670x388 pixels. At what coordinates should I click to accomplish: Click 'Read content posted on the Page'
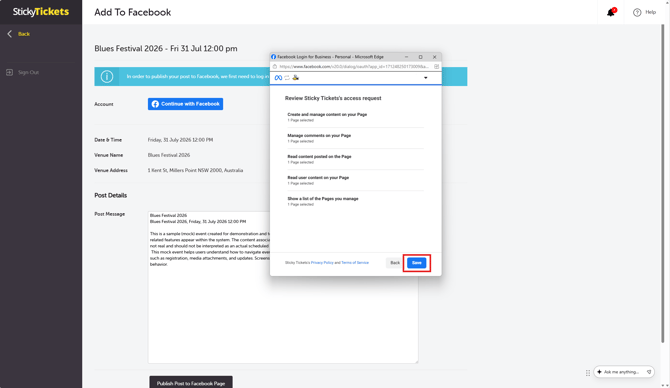coord(319,157)
